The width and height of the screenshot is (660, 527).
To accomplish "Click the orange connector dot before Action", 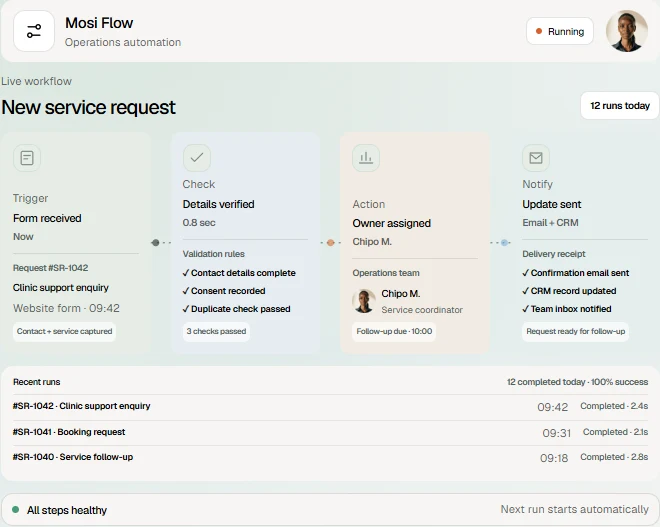I will click(x=330, y=242).
